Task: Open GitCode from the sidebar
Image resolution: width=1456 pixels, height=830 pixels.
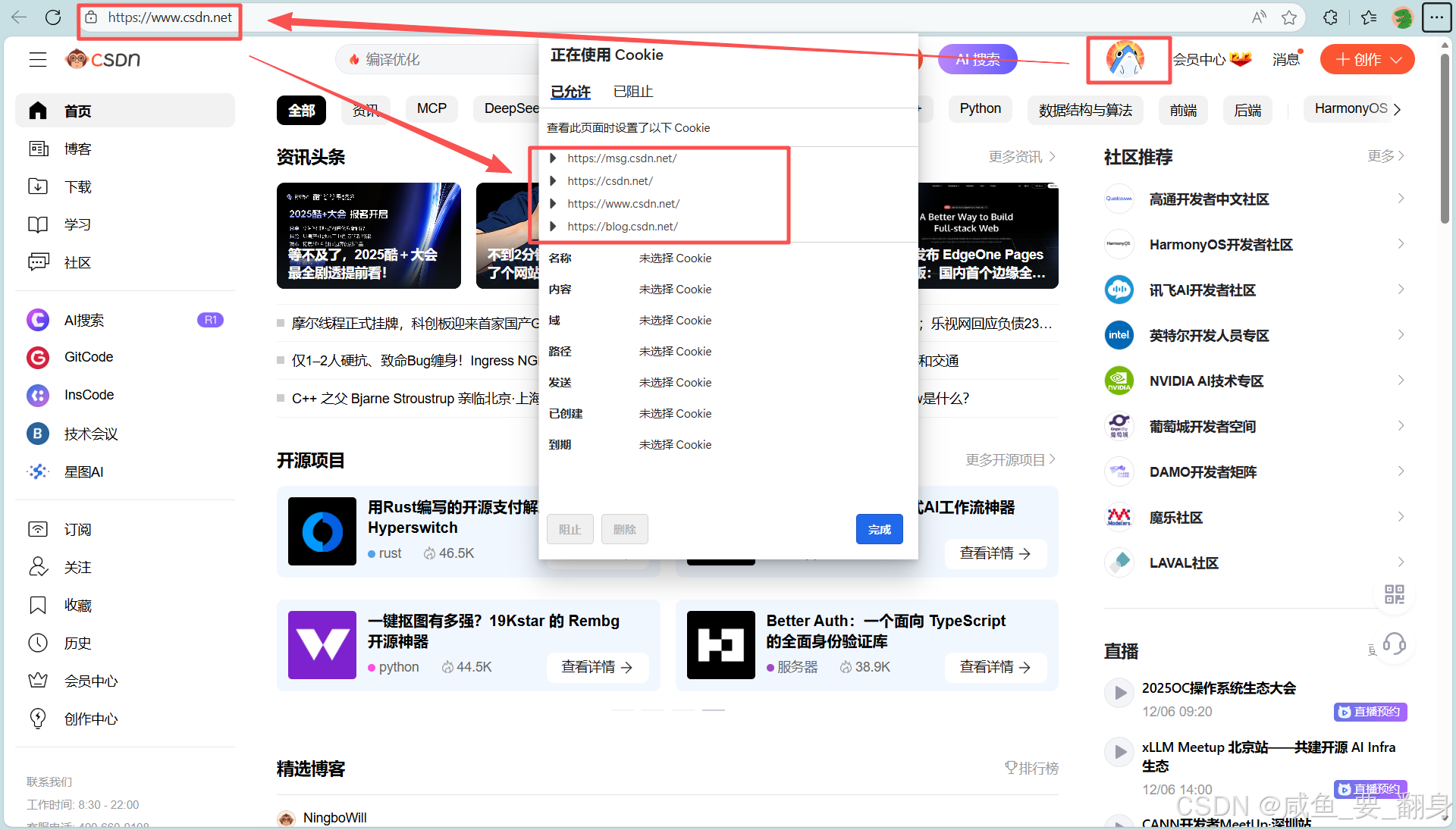Action: tap(89, 357)
